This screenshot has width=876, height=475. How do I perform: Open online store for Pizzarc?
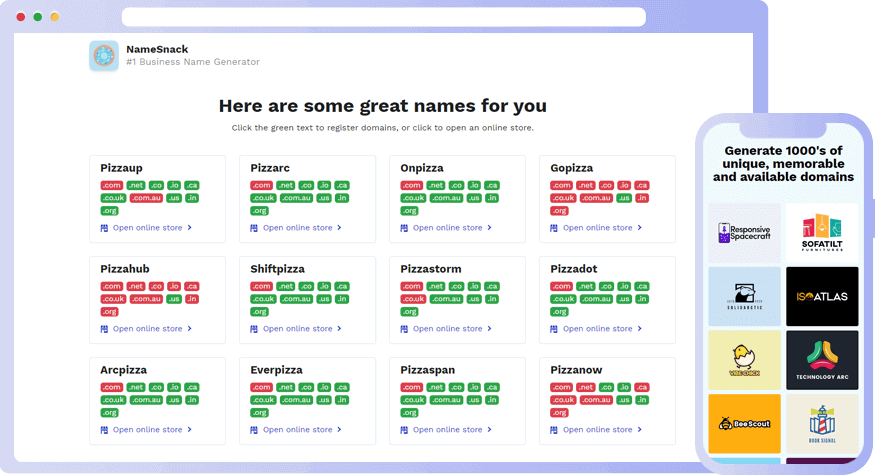click(298, 228)
